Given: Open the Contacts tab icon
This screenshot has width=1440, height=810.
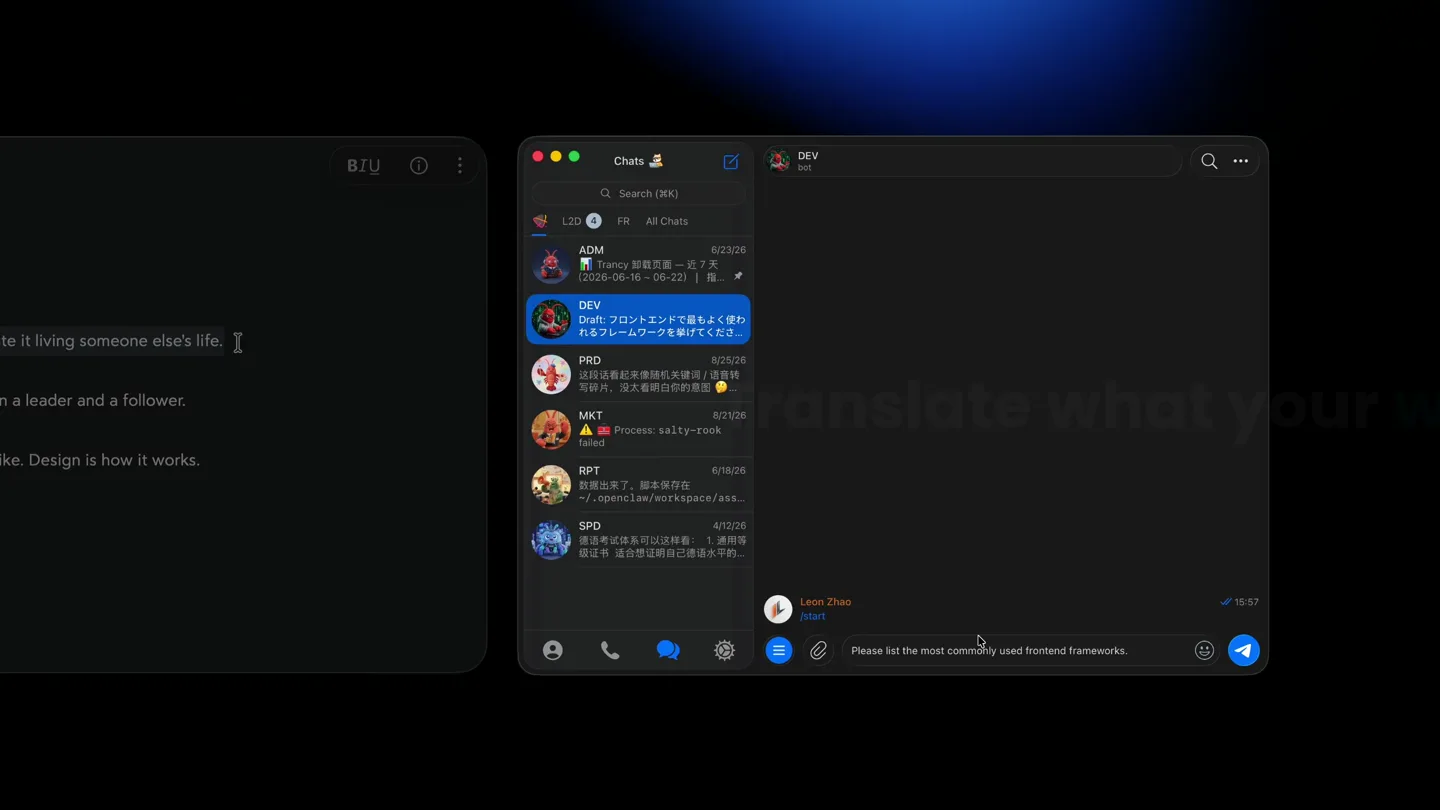Looking at the screenshot, I should tap(553, 651).
